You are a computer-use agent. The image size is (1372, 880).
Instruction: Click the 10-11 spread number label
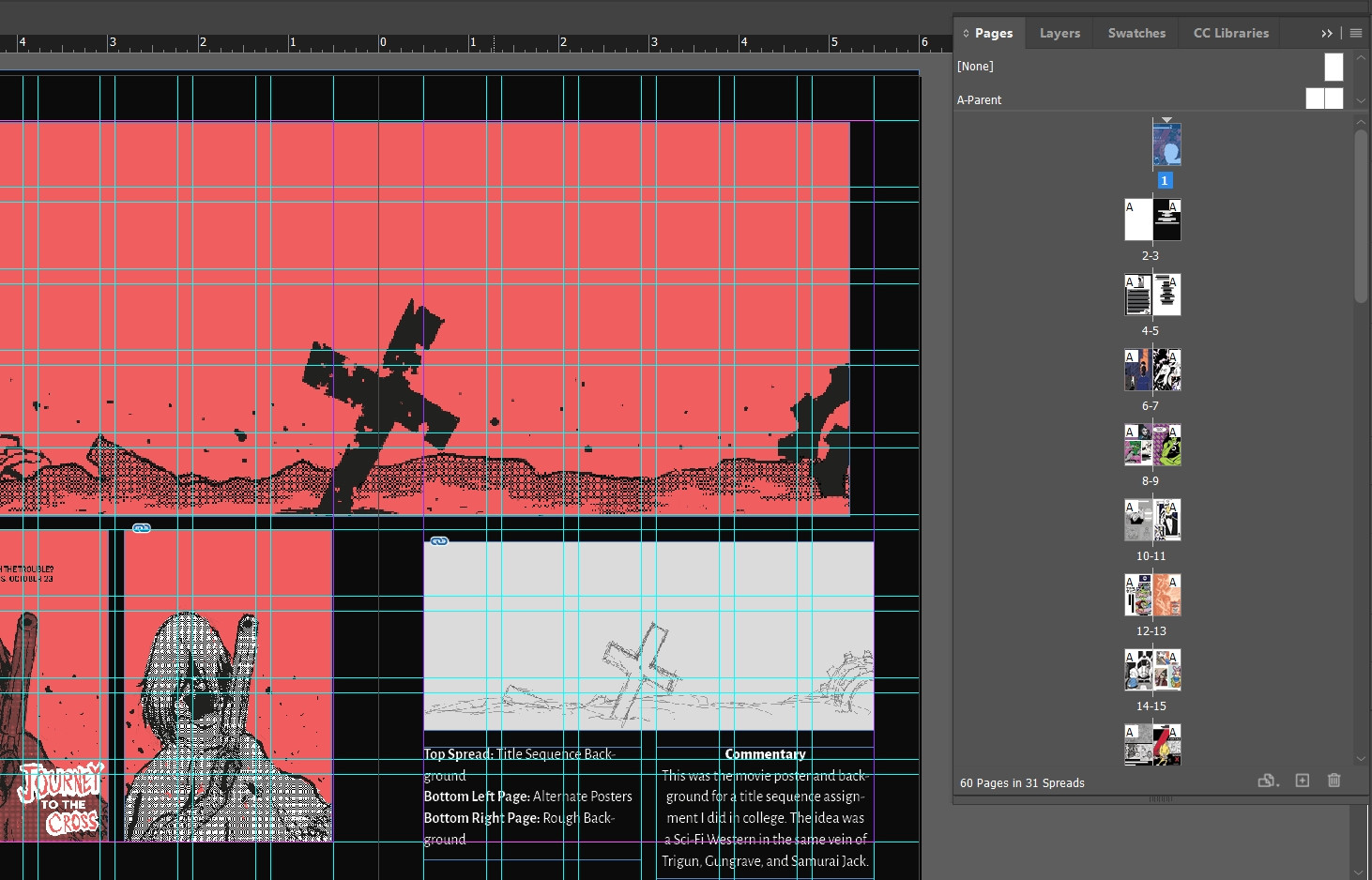[1151, 556]
